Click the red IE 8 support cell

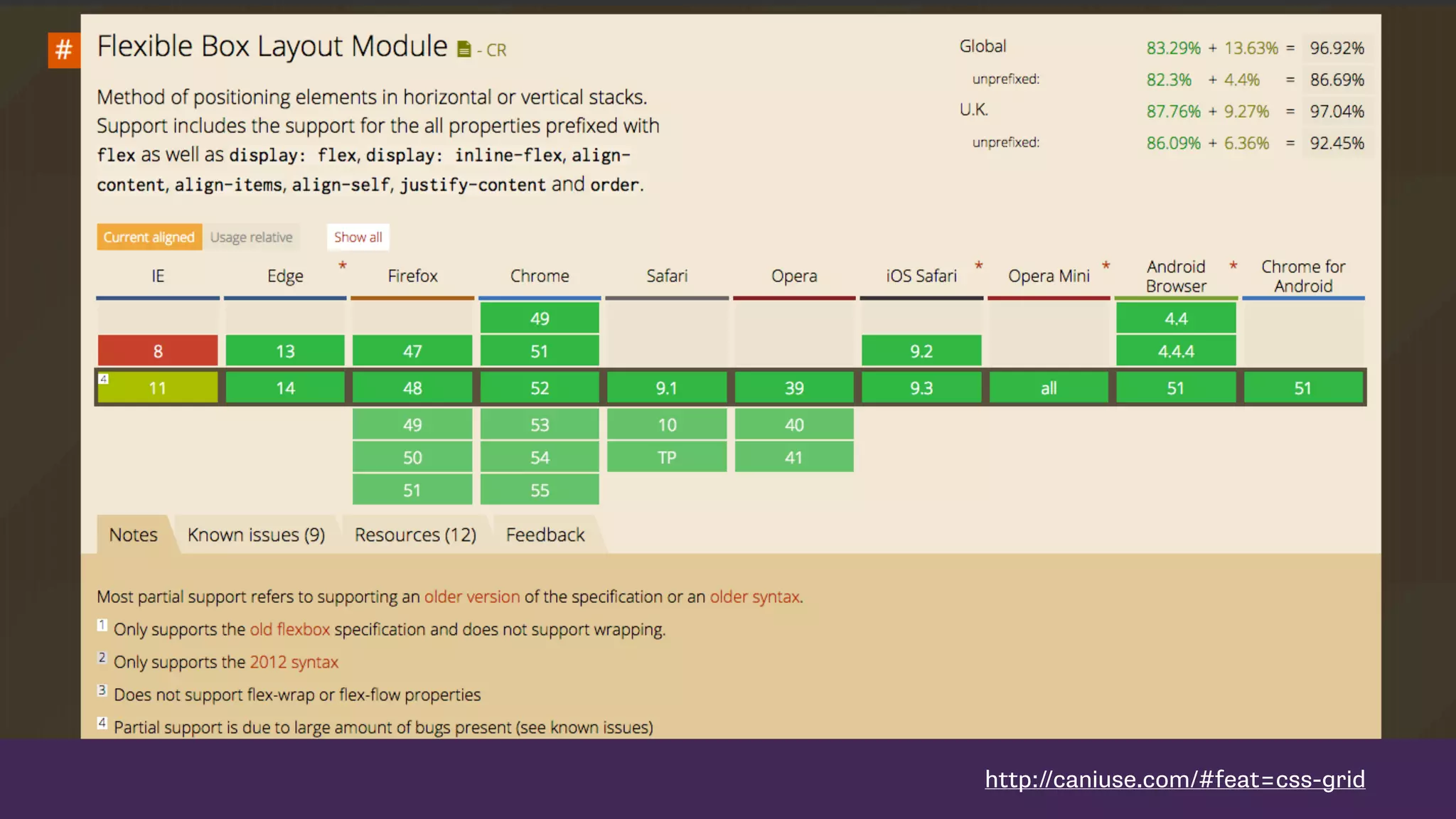158,351
